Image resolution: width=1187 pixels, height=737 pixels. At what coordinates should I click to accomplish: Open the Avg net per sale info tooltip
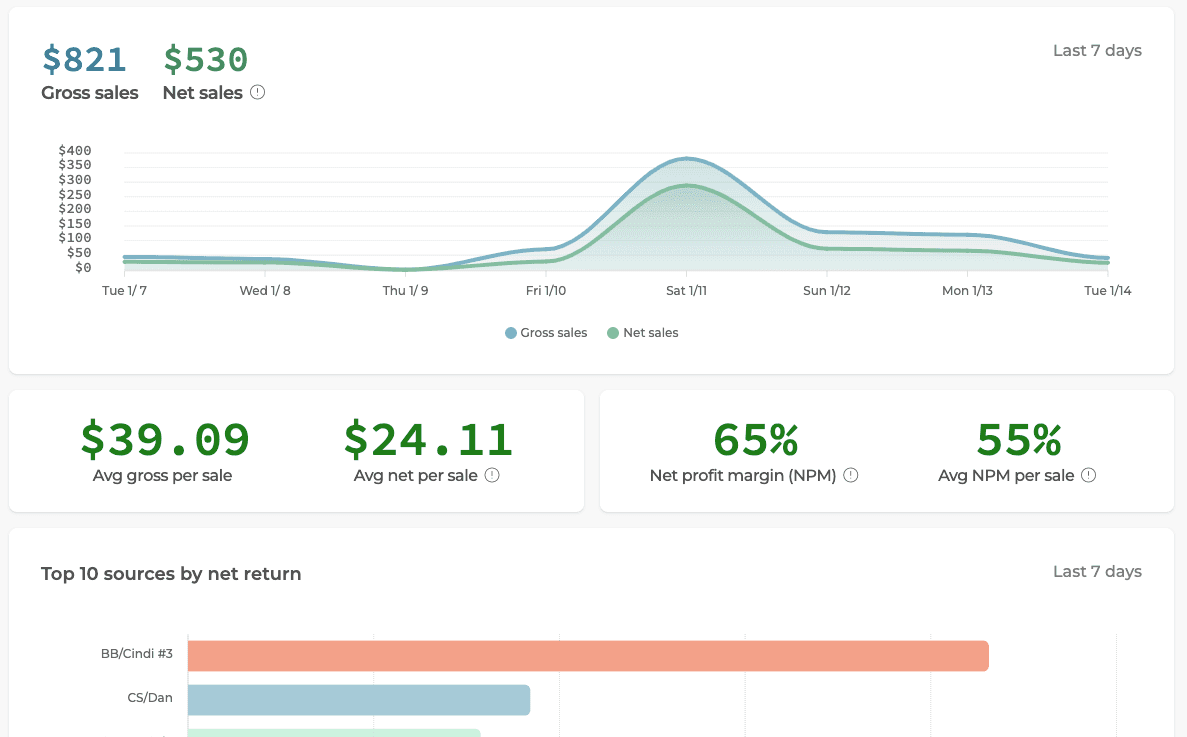point(491,475)
